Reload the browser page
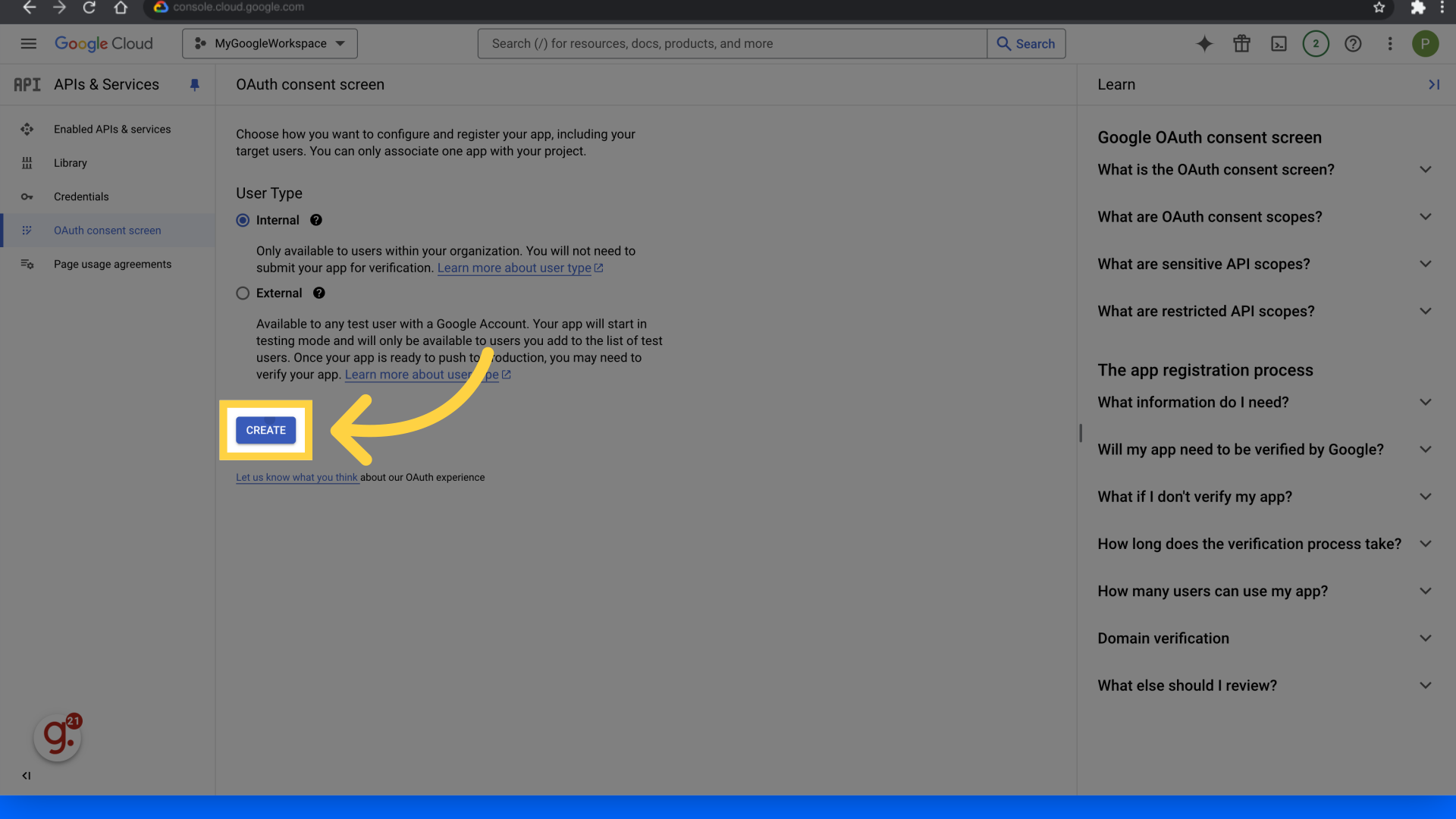 click(89, 8)
